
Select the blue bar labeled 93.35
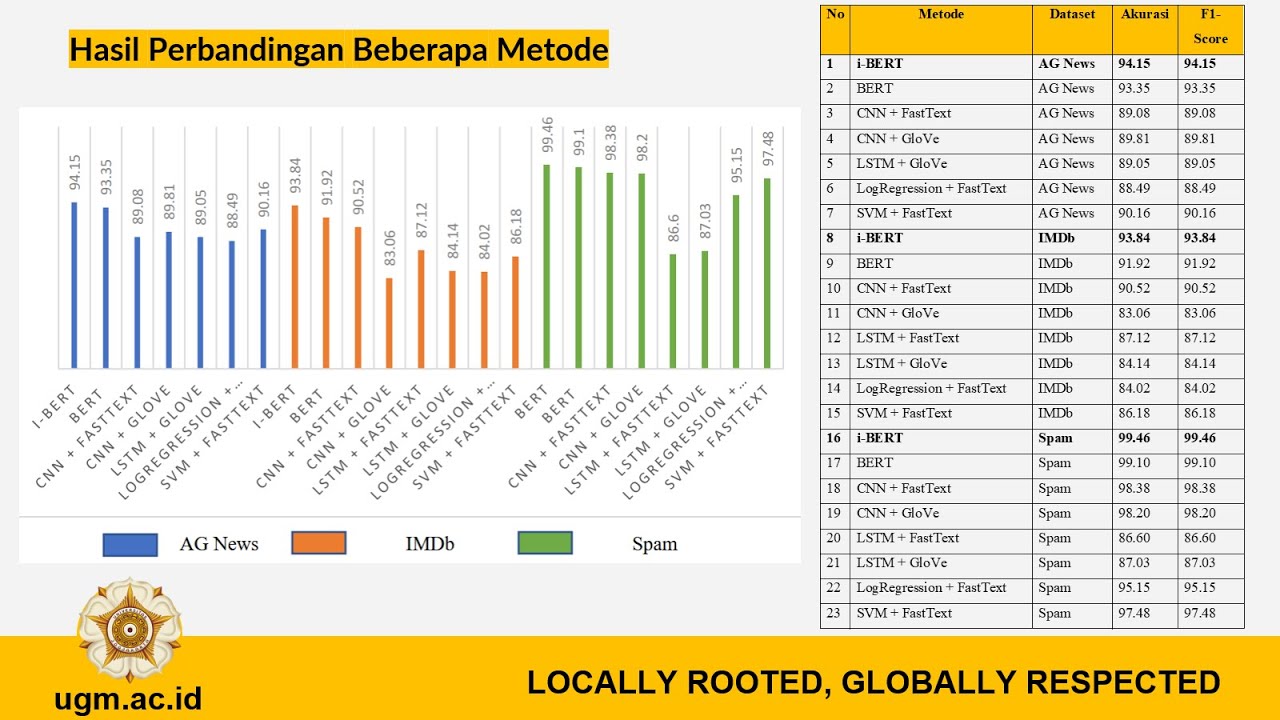point(105,287)
